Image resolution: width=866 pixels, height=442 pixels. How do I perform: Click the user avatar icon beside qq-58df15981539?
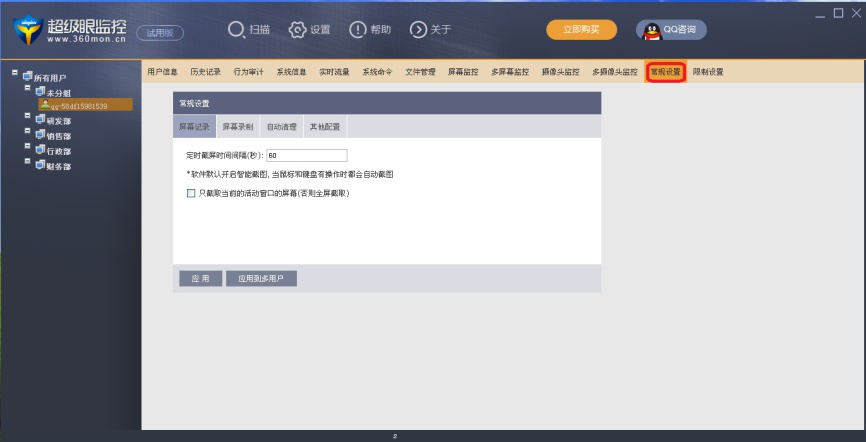pyautogui.click(x=45, y=104)
